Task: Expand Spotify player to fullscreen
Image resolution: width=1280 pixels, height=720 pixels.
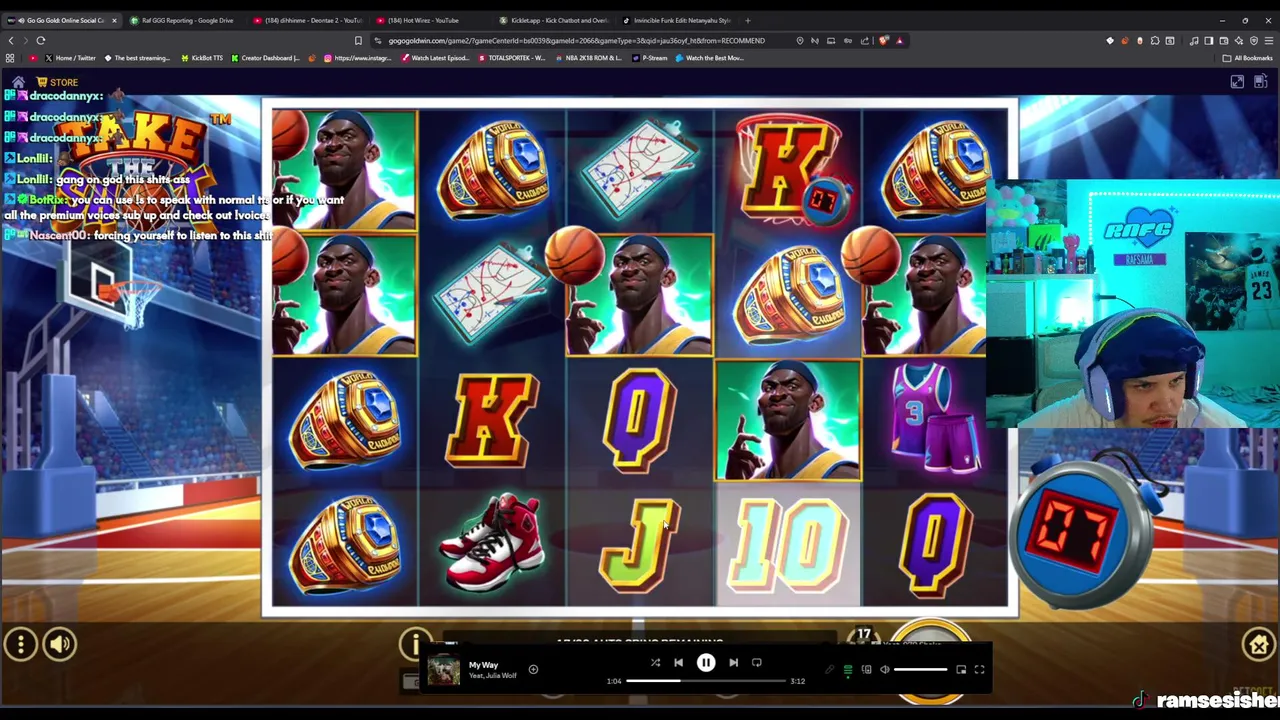Action: click(979, 670)
